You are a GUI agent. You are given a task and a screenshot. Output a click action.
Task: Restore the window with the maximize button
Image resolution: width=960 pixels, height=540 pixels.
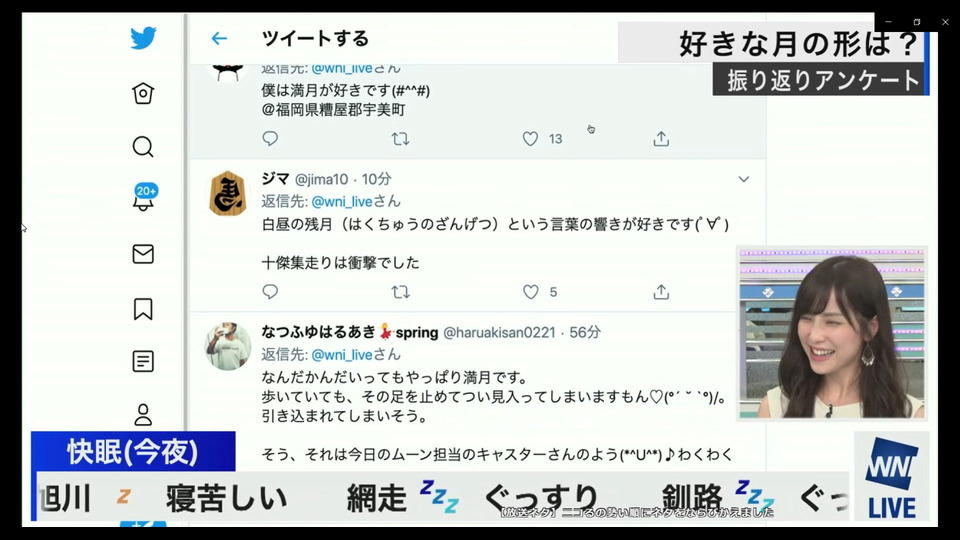pyautogui.click(x=917, y=22)
